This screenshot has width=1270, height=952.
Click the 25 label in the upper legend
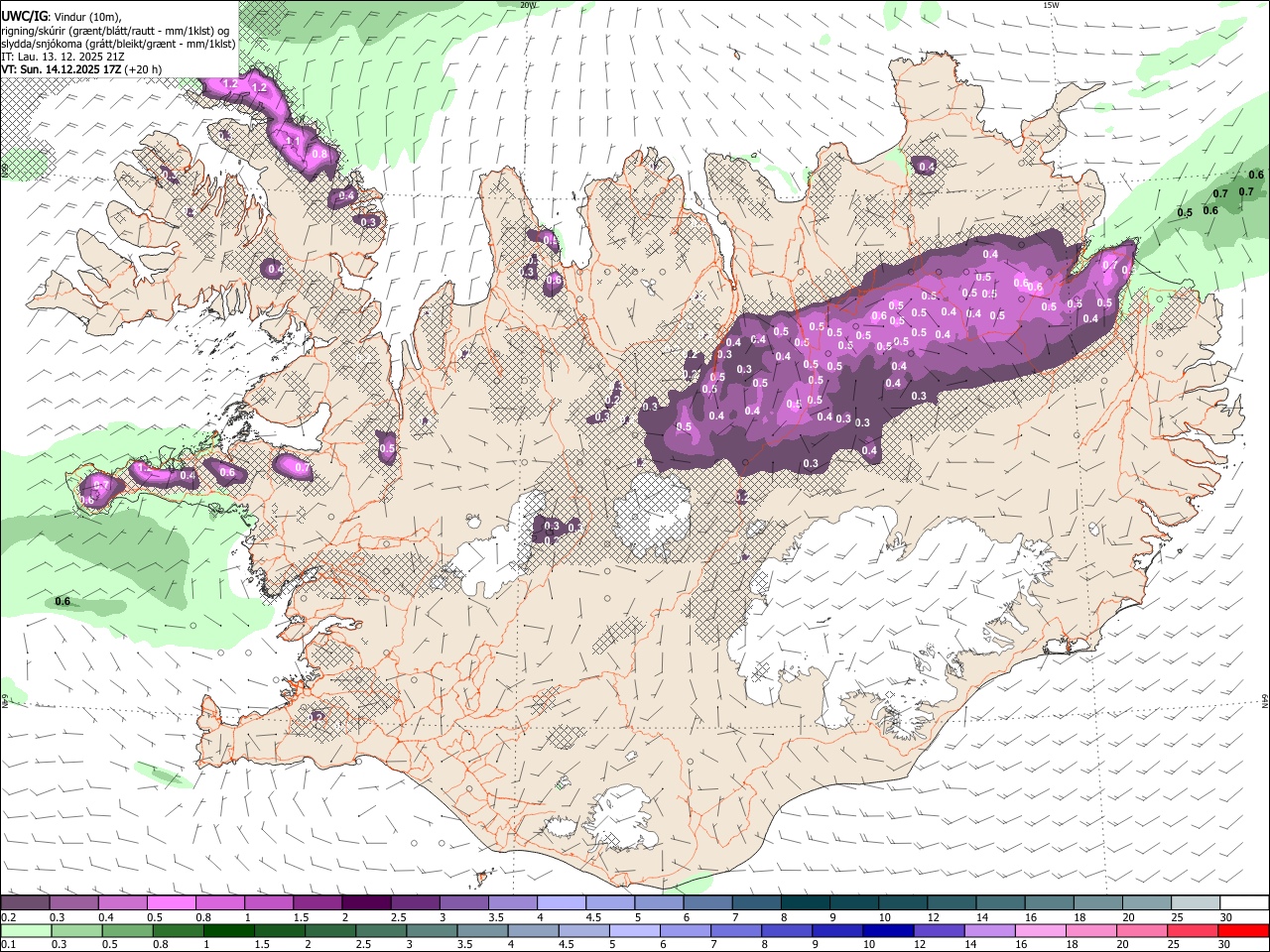point(1176,917)
